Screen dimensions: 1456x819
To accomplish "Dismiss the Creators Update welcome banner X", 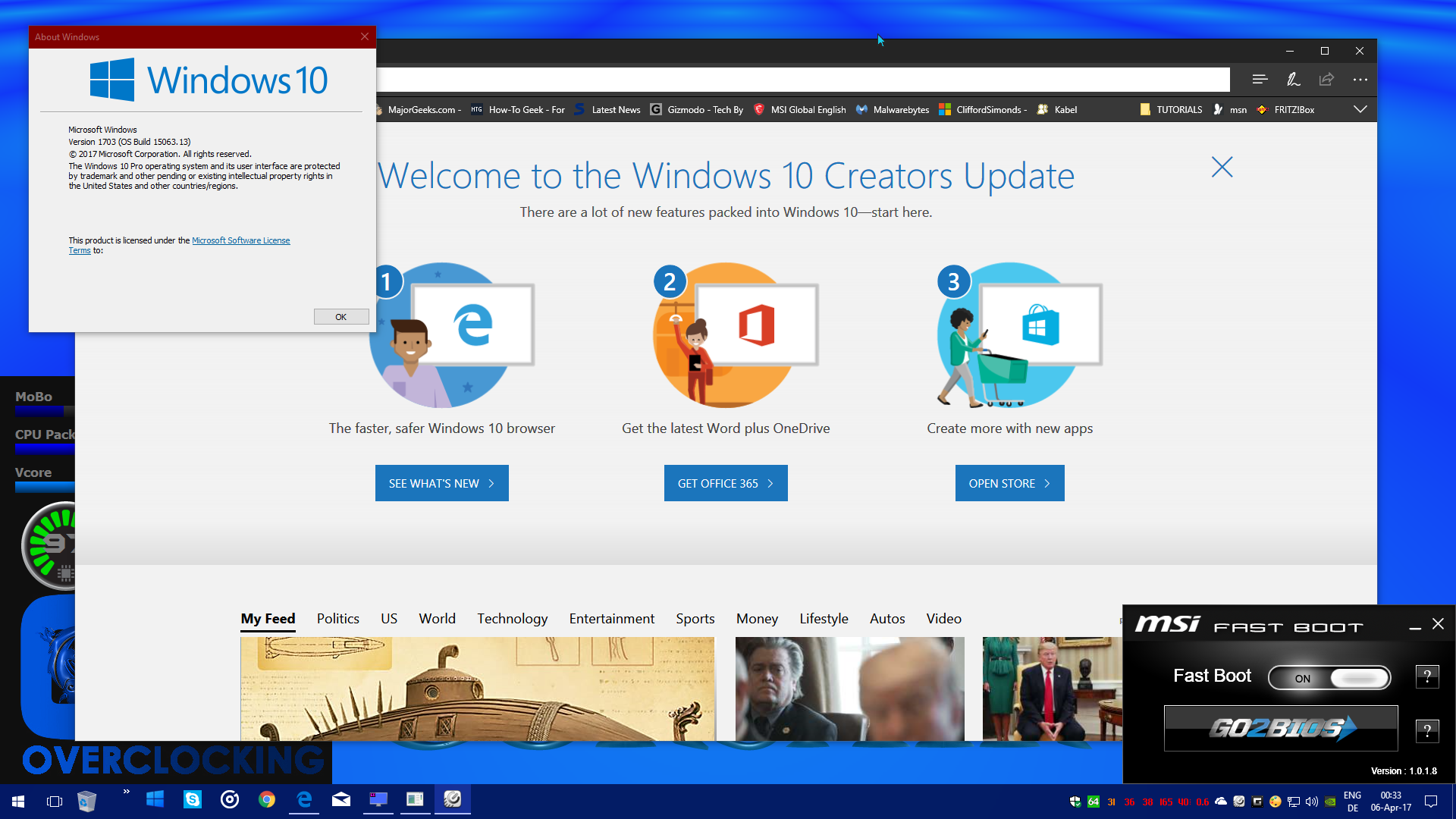I will (1222, 167).
